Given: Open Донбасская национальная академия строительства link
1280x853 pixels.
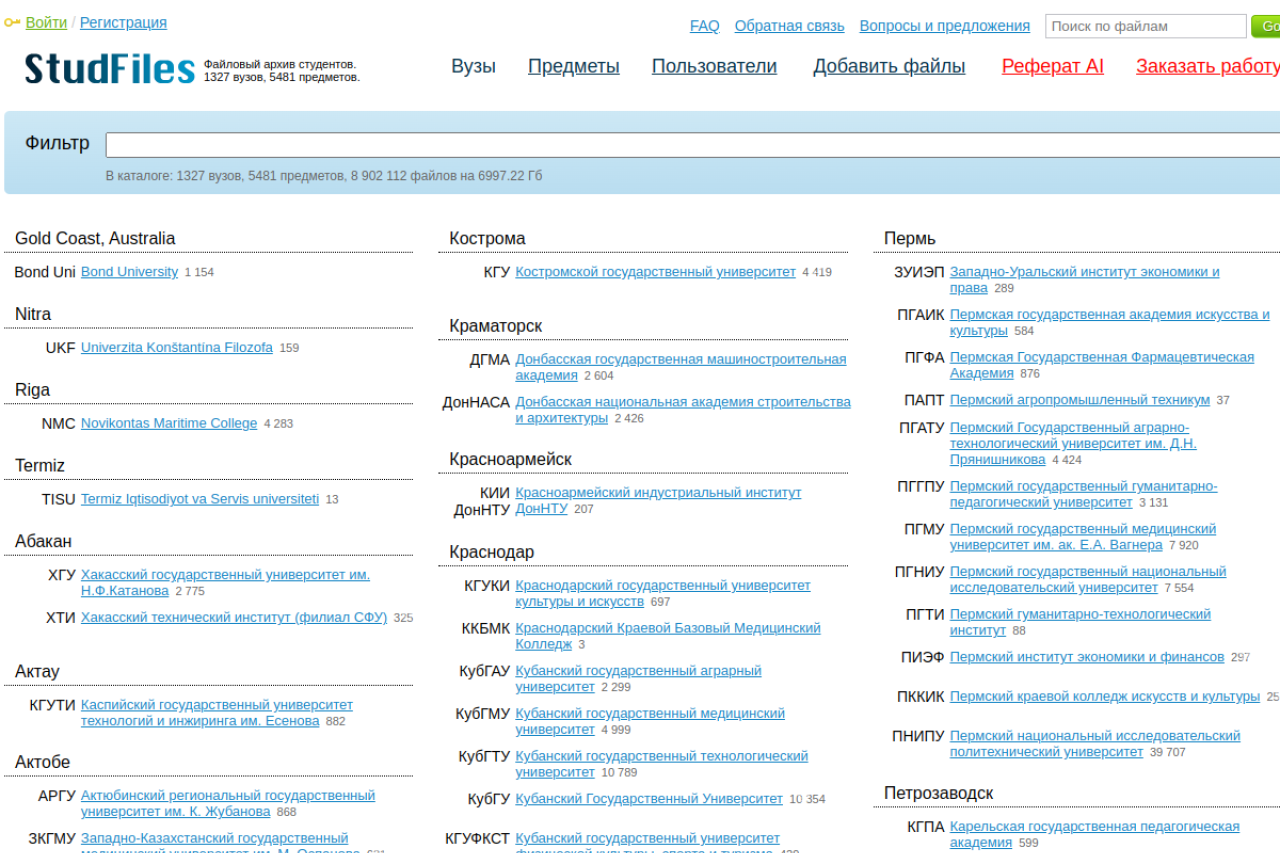Looking at the screenshot, I should click(683, 410).
